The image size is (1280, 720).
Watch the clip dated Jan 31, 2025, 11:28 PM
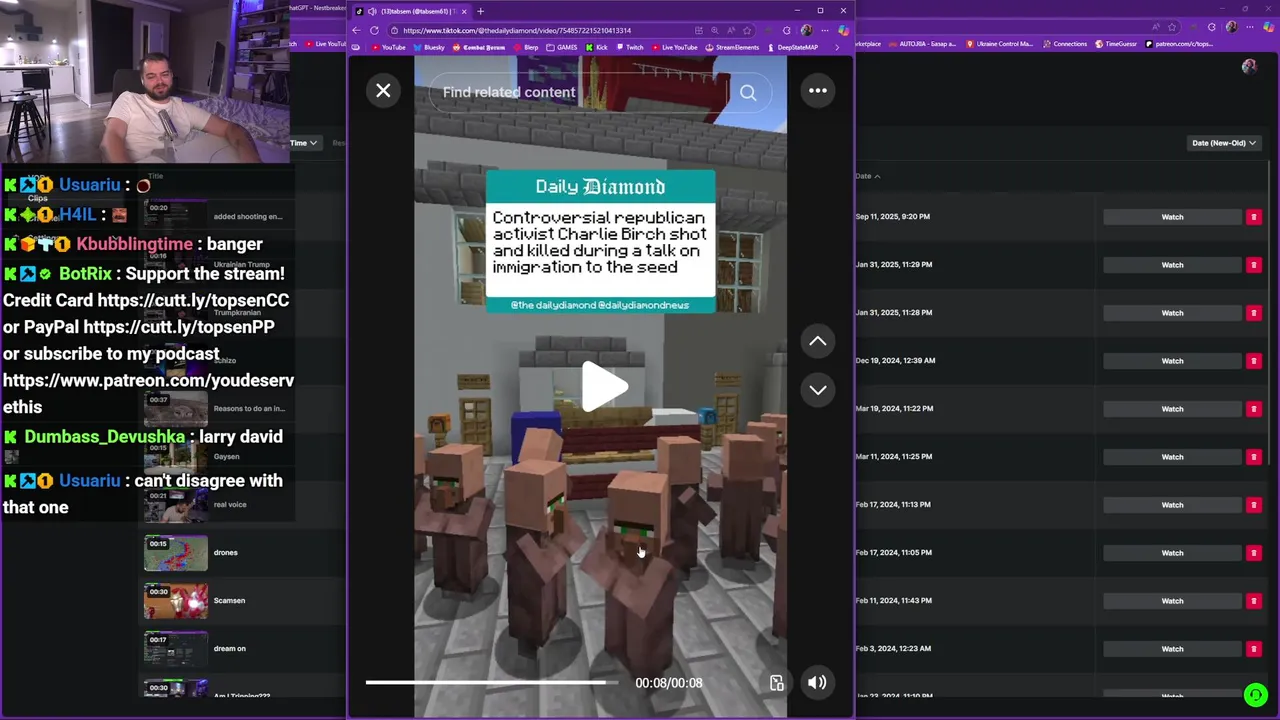[x=1172, y=313]
